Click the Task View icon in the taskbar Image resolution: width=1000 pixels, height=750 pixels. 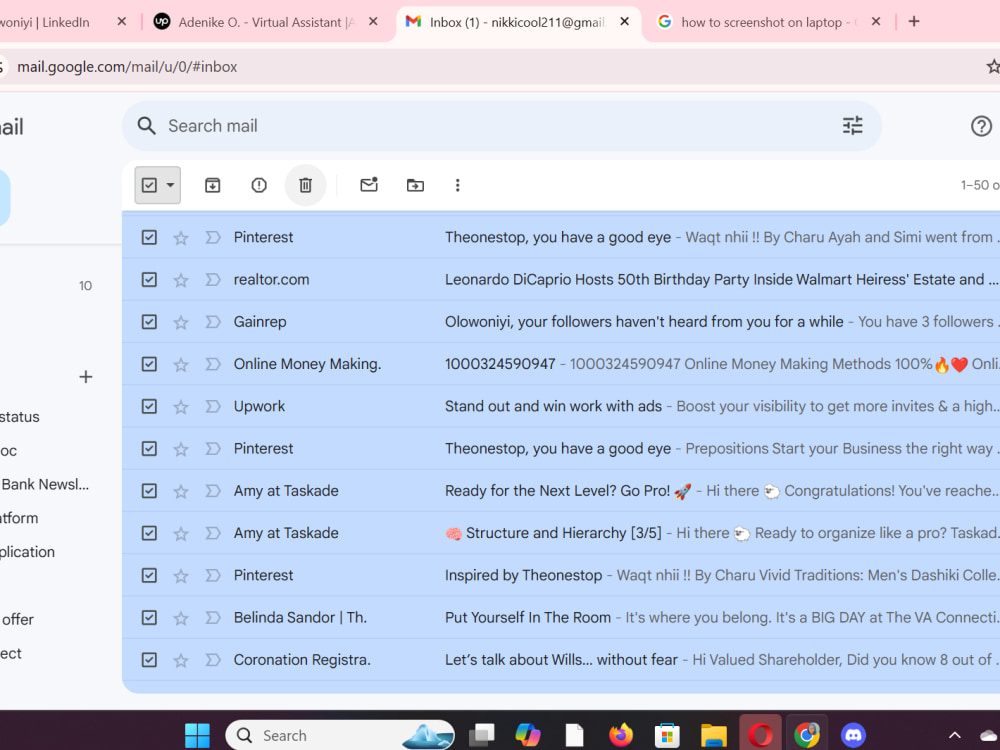[x=482, y=735]
